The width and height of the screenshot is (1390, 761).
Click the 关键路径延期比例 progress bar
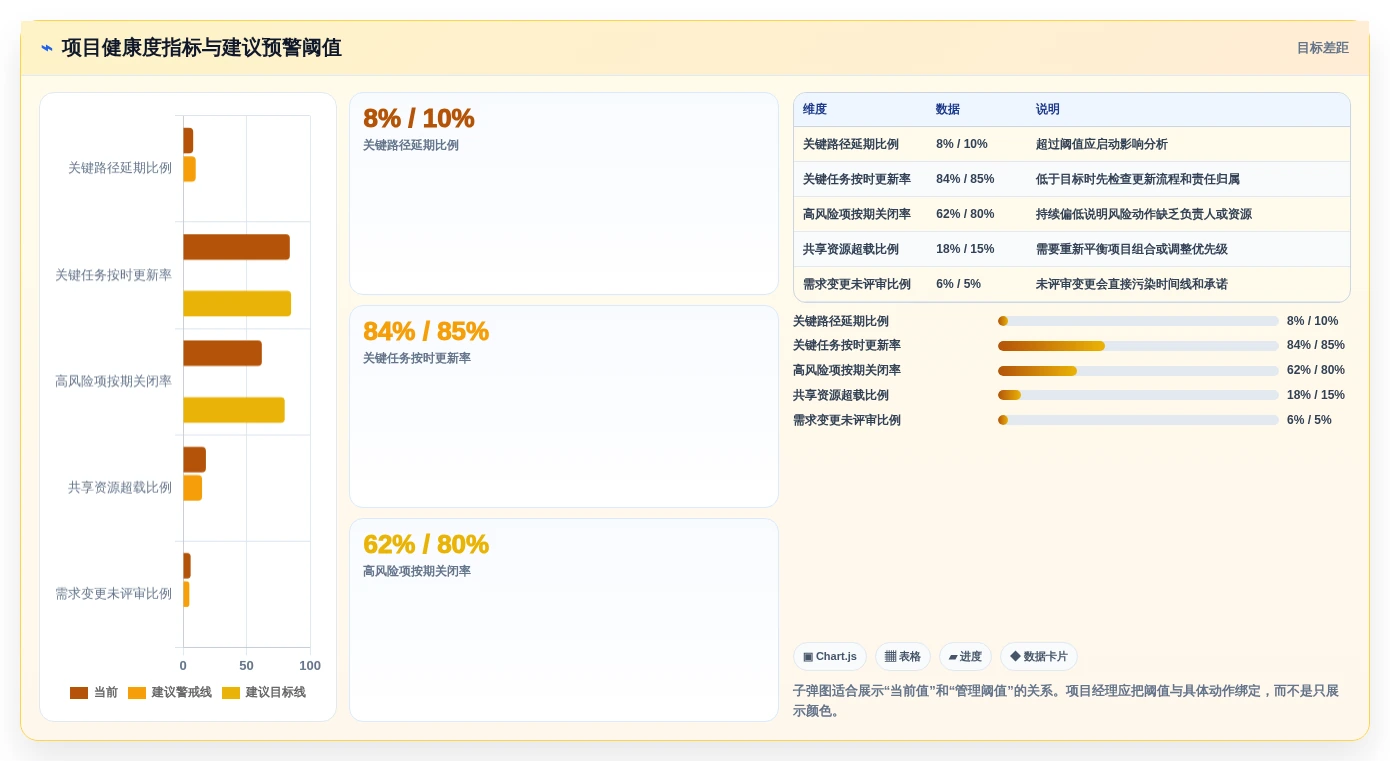(x=1138, y=321)
